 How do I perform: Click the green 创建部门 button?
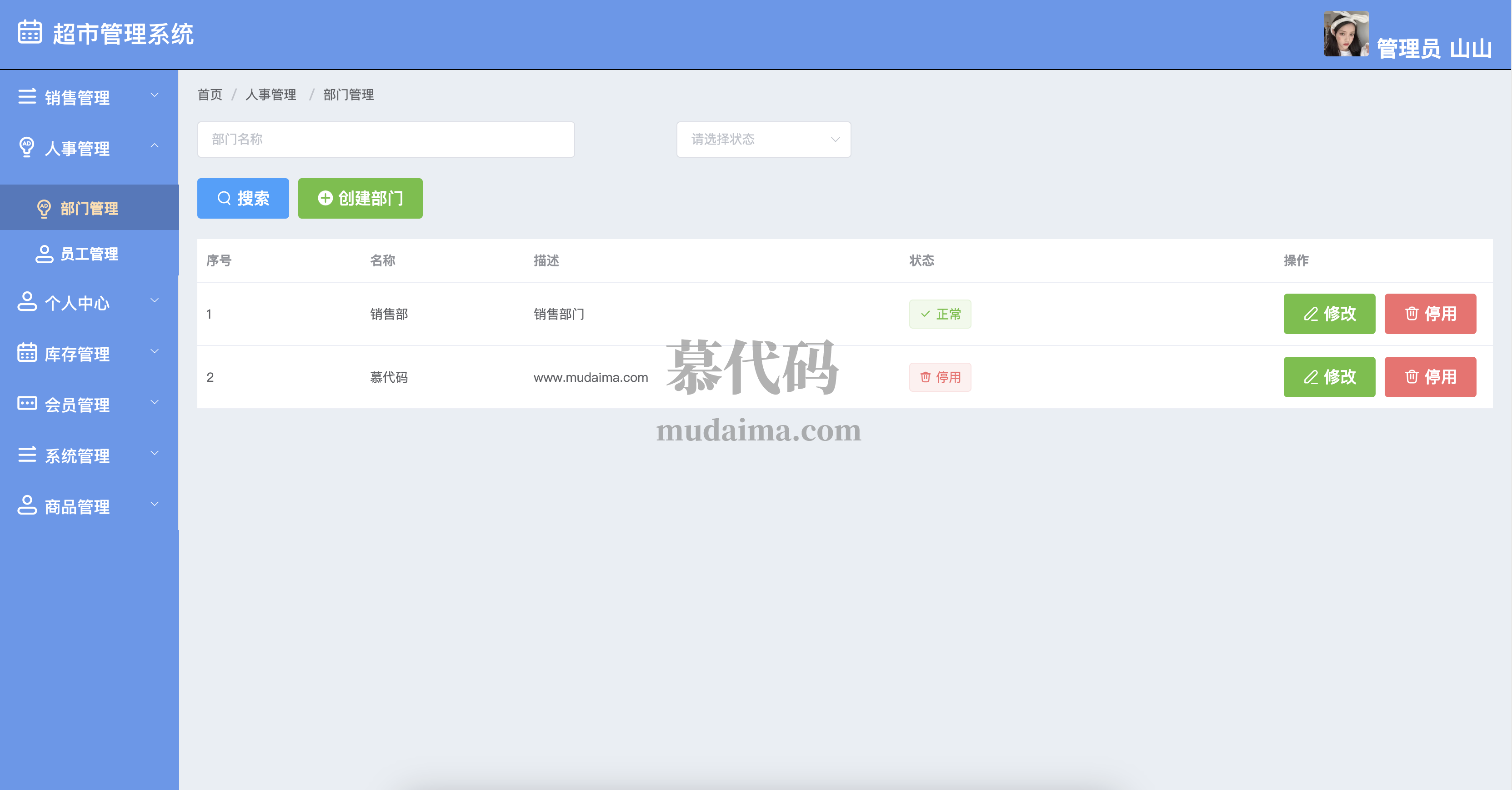[360, 198]
